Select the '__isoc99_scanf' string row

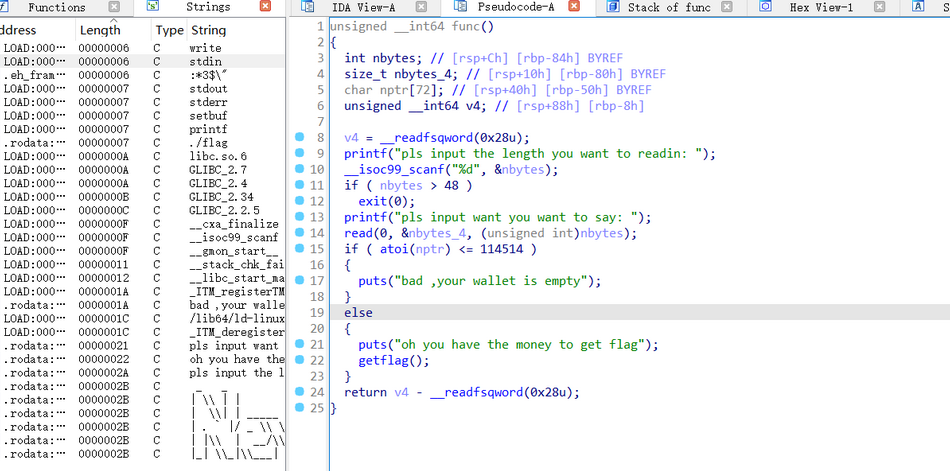(x=142, y=237)
